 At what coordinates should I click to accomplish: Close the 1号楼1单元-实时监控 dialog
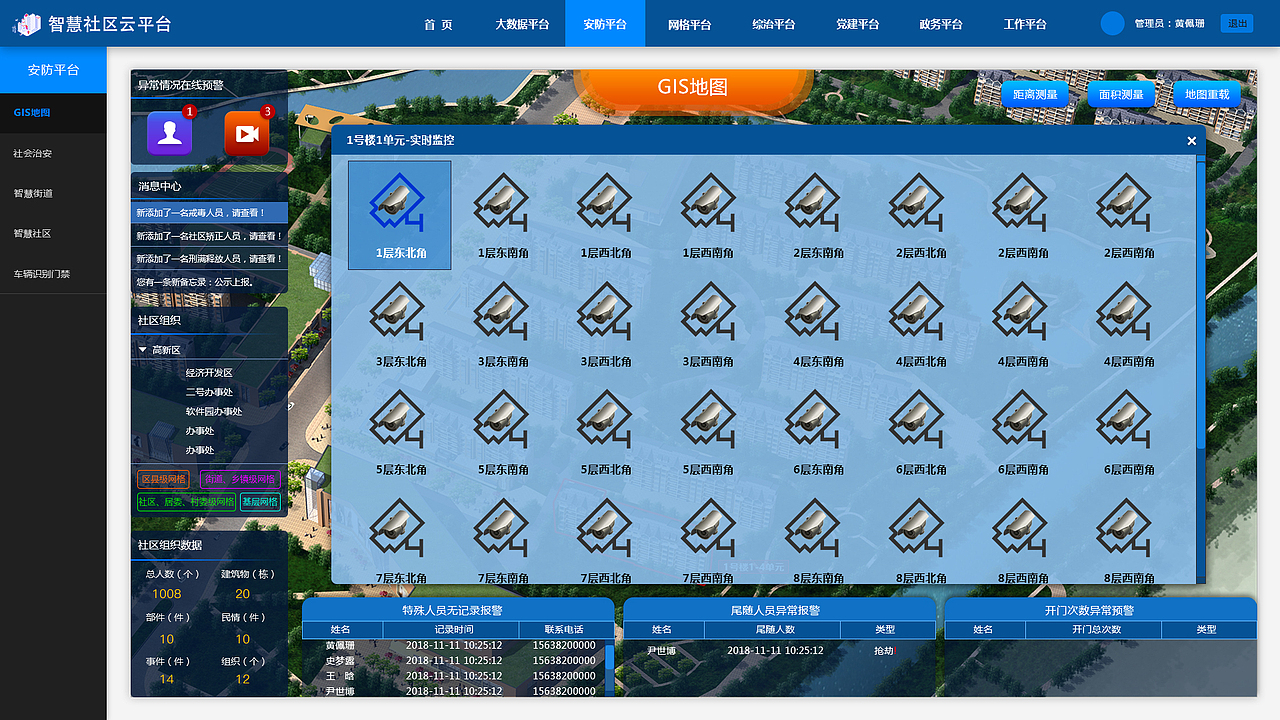coord(1191,141)
